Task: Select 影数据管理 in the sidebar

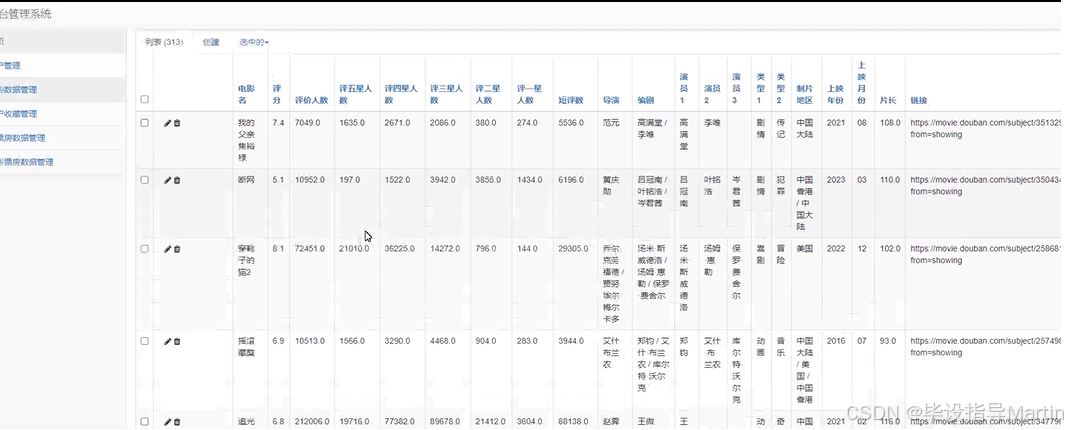Action: [18, 90]
